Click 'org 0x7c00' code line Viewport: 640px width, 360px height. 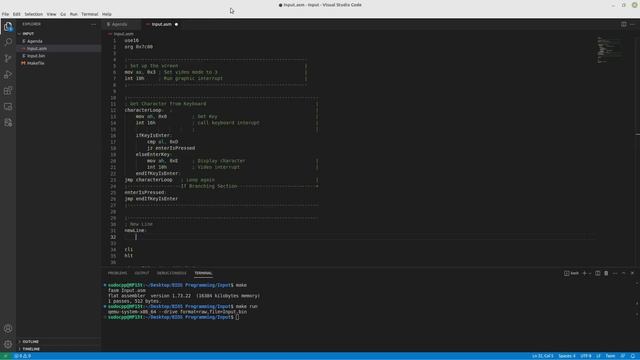point(138,47)
